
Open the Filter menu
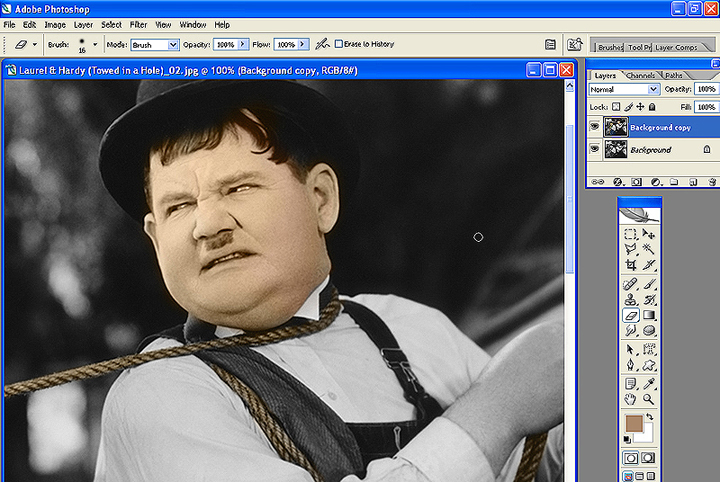click(x=138, y=24)
